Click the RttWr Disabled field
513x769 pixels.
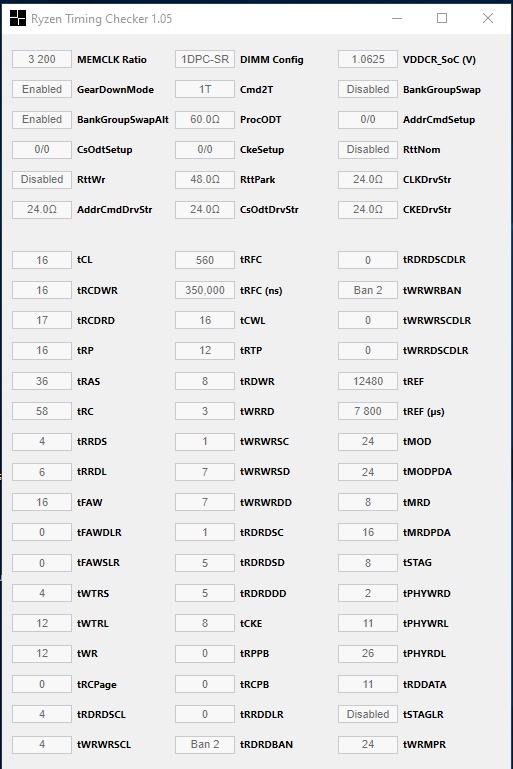42,179
